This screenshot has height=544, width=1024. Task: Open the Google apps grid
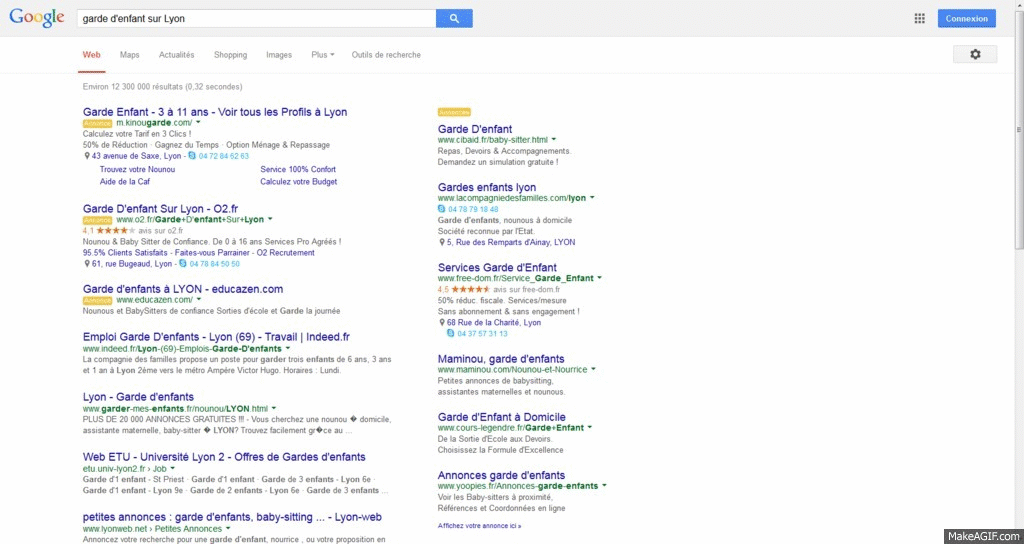[x=919, y=18]
